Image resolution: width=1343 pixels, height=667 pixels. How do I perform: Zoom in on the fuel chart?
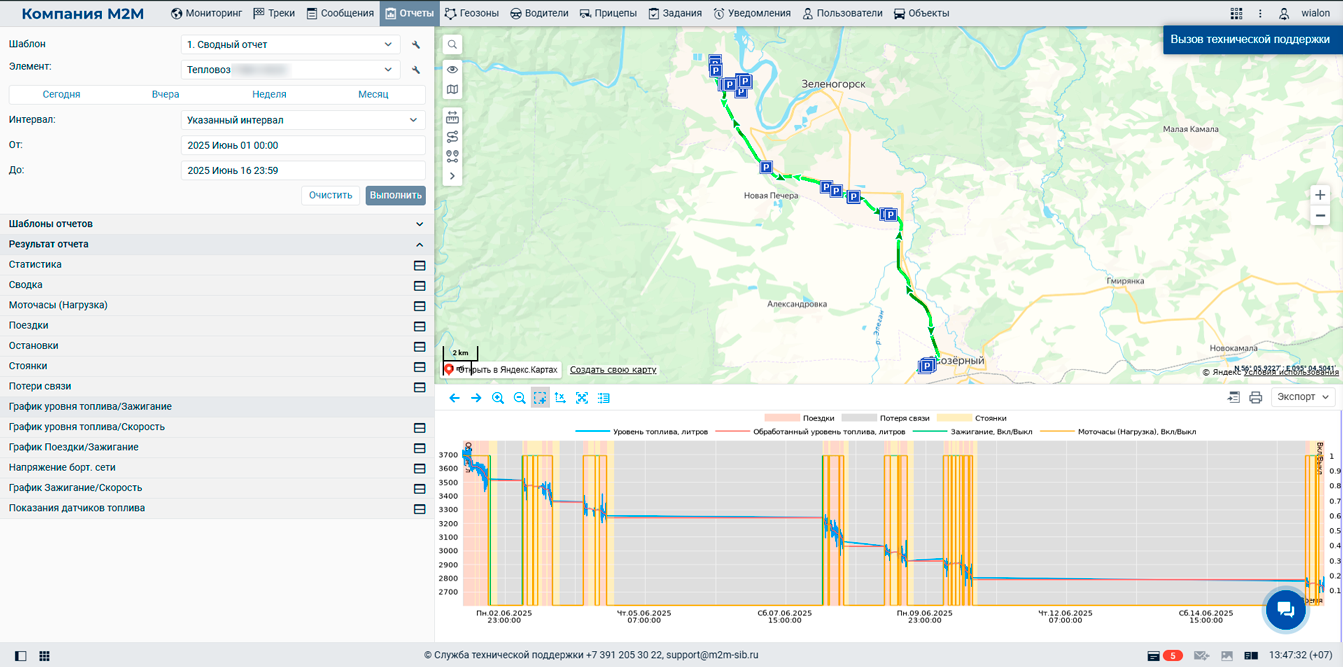497,398
